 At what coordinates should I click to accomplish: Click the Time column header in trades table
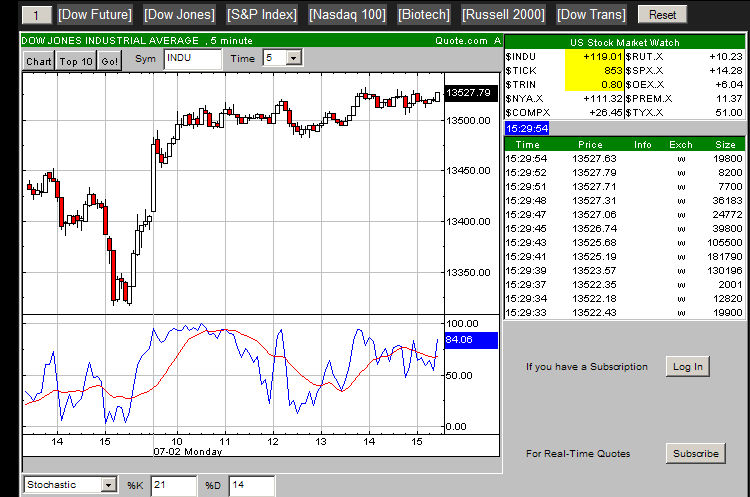pyautogui.click(x=528, y=144)
